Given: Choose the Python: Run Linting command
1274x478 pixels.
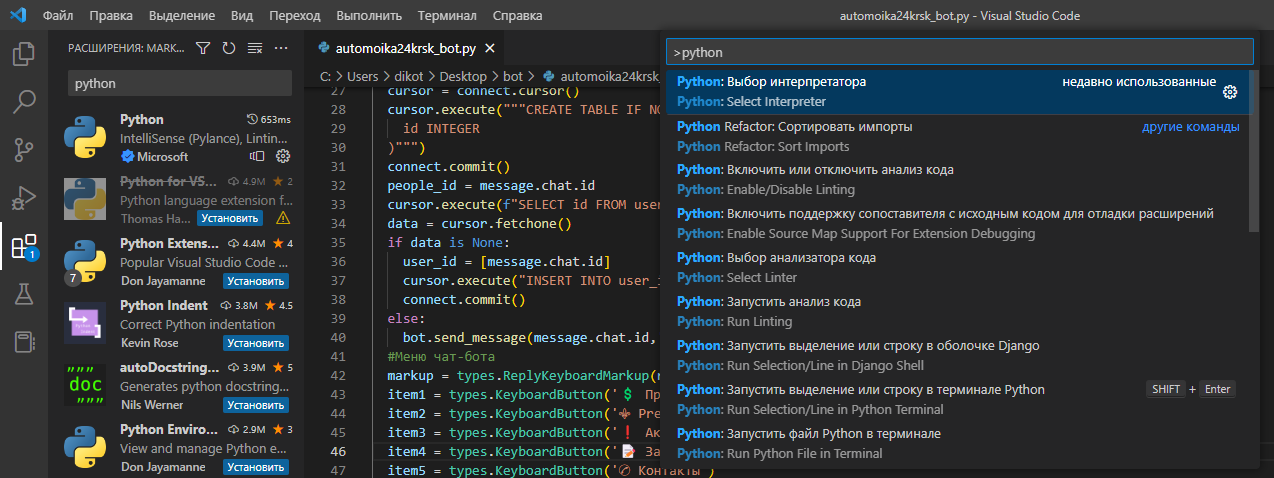Looking at the screenshot, I should tap(958, 312).
